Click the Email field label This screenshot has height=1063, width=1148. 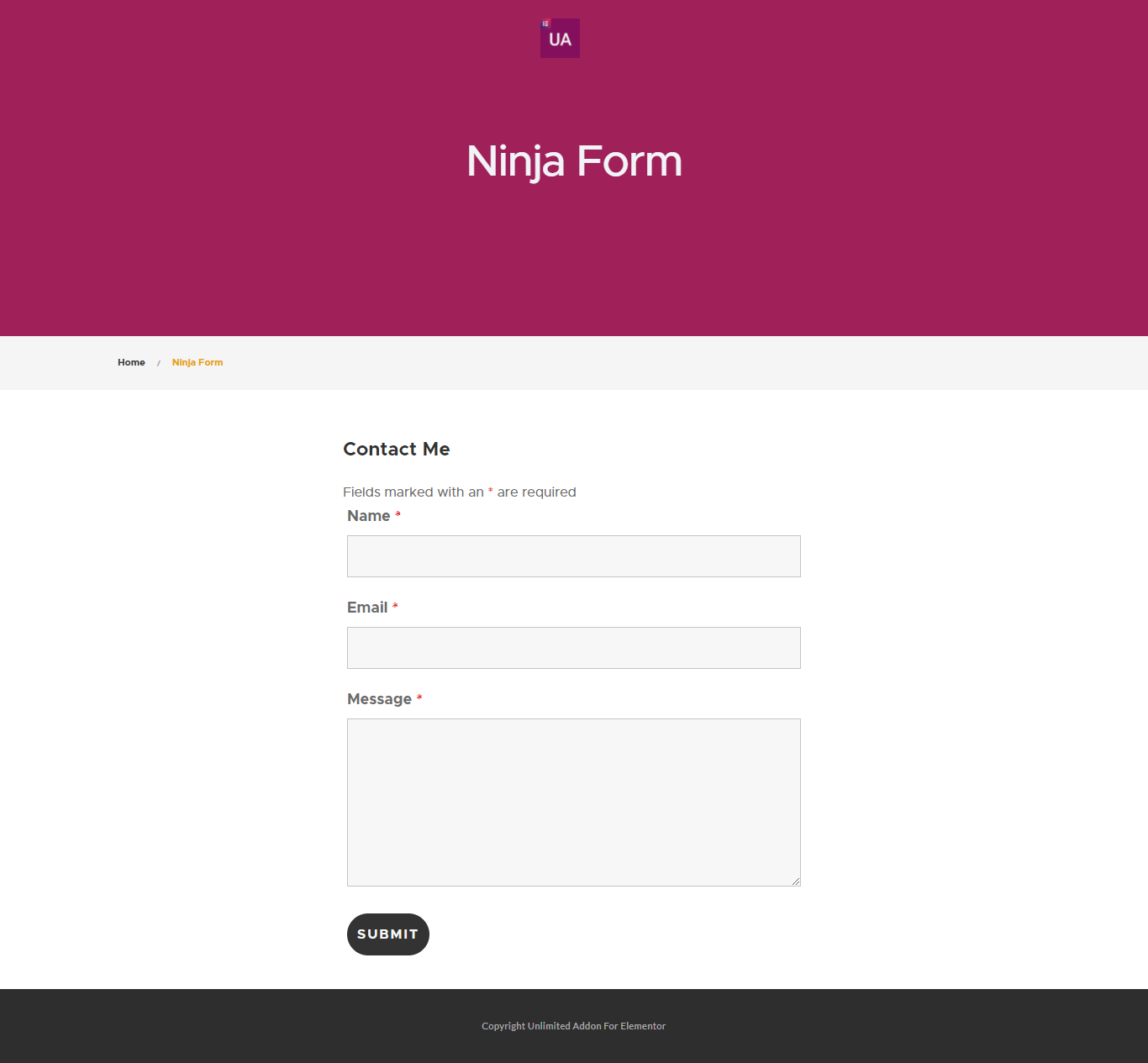pyautogui.click(x=367, y=608)
